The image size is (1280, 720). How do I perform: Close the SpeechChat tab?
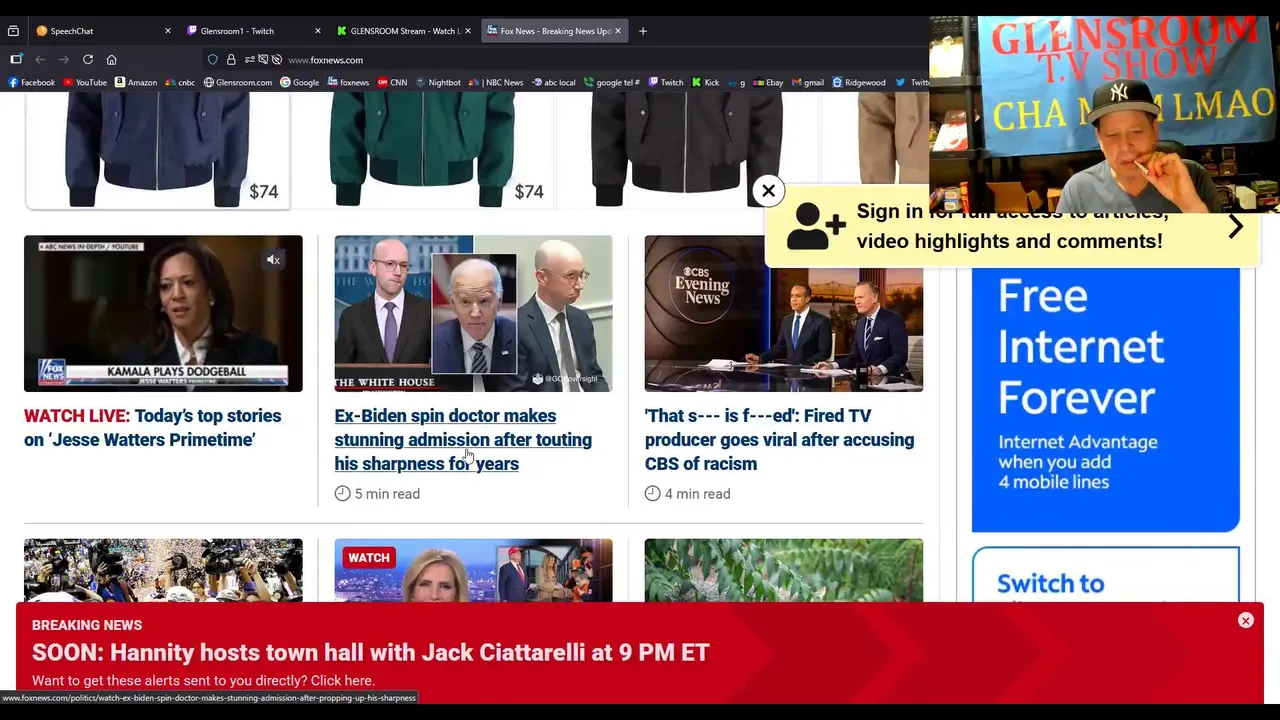click(x=167, y=31)
